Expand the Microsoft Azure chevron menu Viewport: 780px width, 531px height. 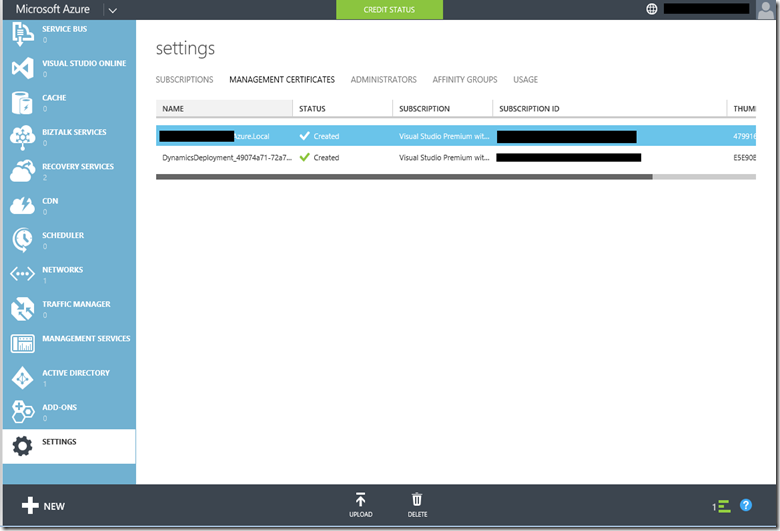pos(113,10)
